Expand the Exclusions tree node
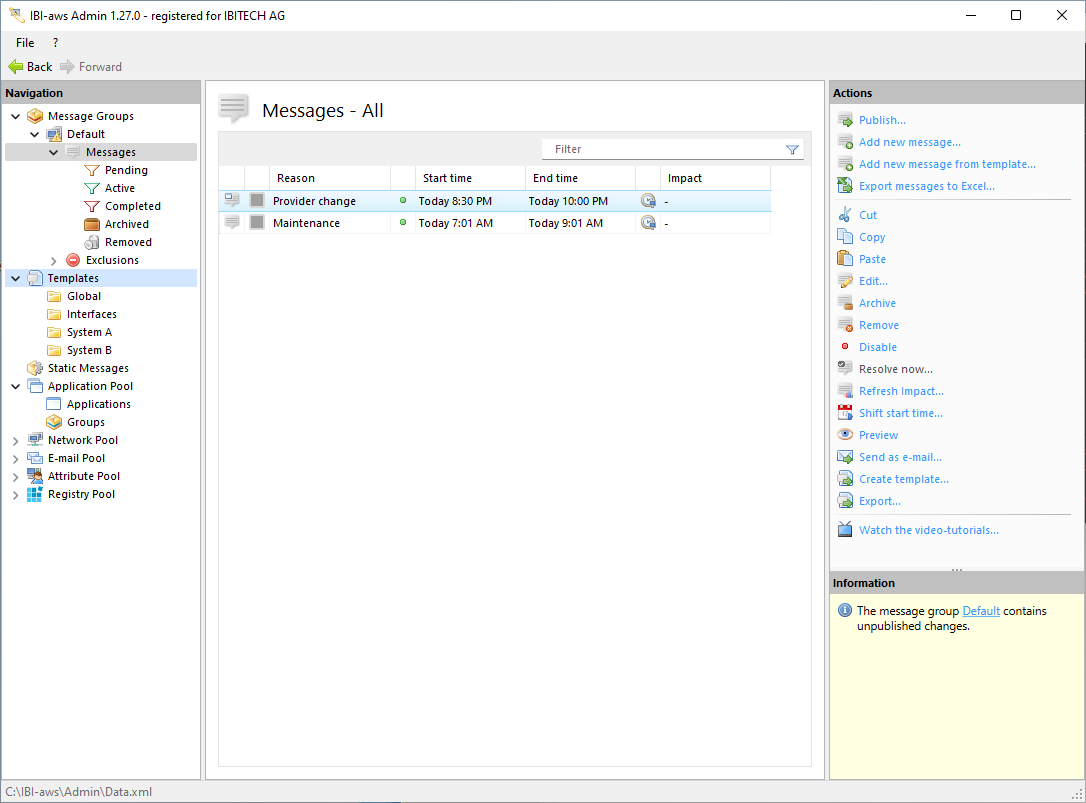Screen dimensions: 1086x803 pos(54,260)
